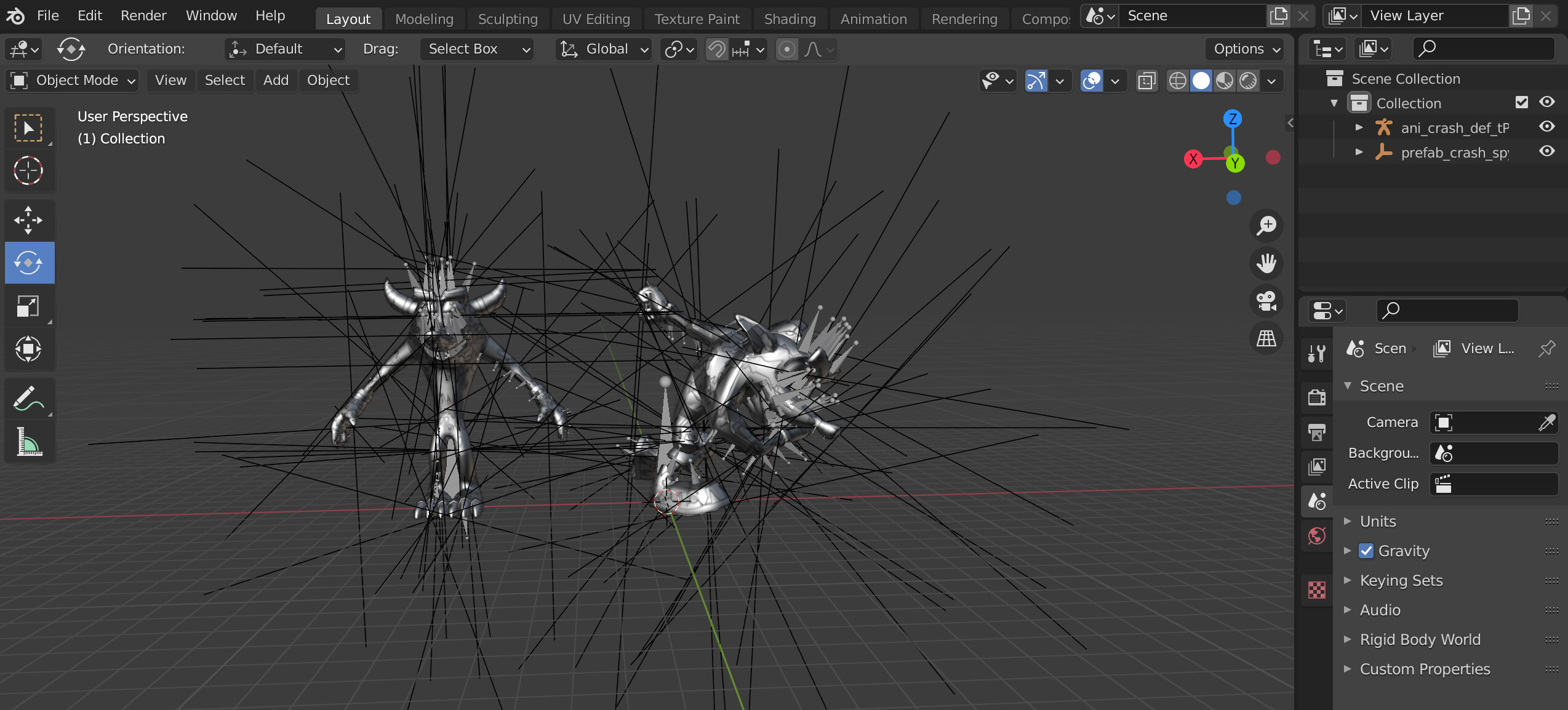This screenshot has height=710, width=1568.
Task: Hide the prefab_crash_sp object
Action: pyautogui.click(x=1547, y=151)
